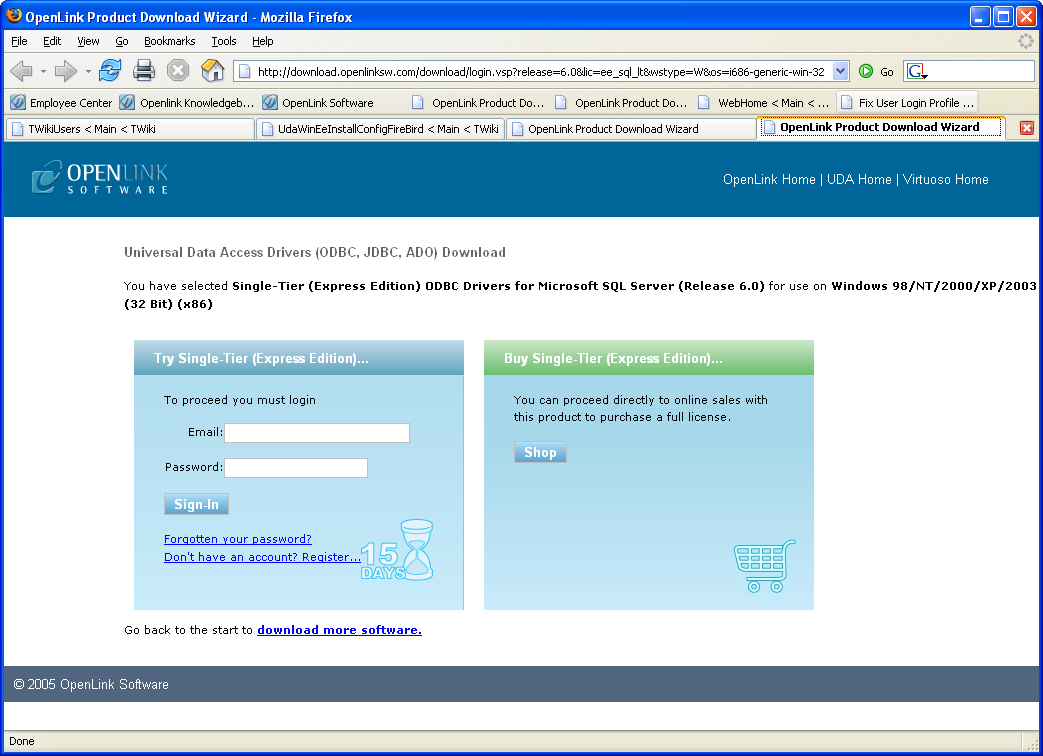The image size is (1043, 756).
Task: Click the Sign-In button
Action: pyautogui.click(x=196, y=504)
